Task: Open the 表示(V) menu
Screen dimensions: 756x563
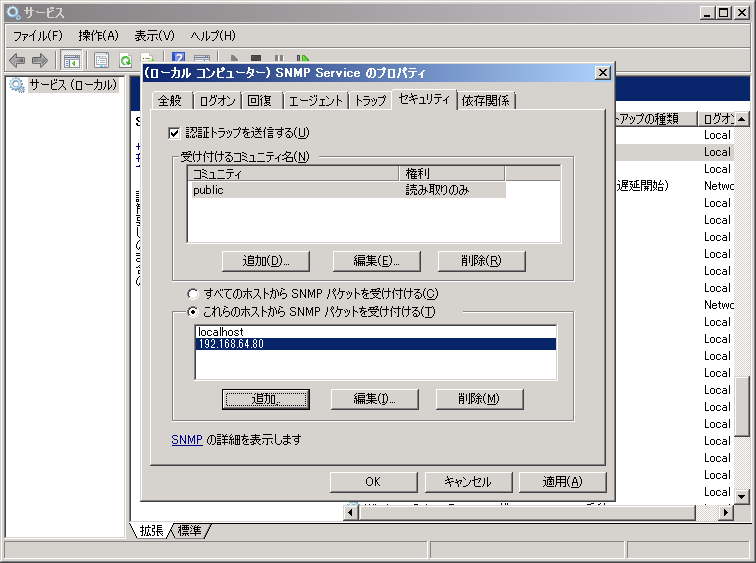Action: (154, 36)
